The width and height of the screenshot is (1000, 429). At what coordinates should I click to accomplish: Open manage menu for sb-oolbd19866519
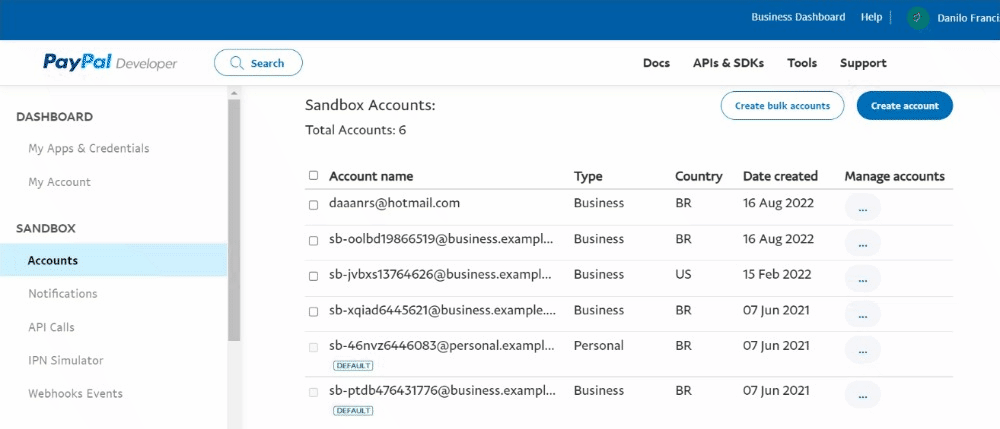pyautogui.click(x=863, y=244)
